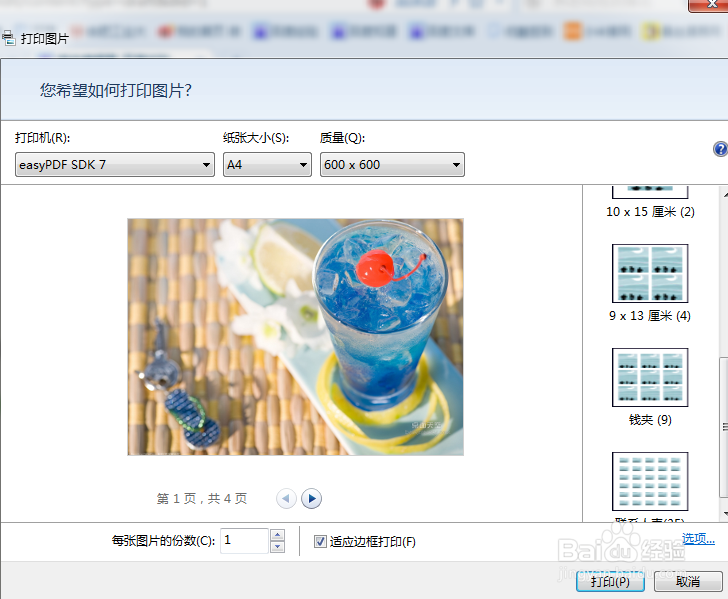Image resolution: width=728 pixels, height=599 pixels.
Task: Go to the previous preview page
Action: point(286,499)
